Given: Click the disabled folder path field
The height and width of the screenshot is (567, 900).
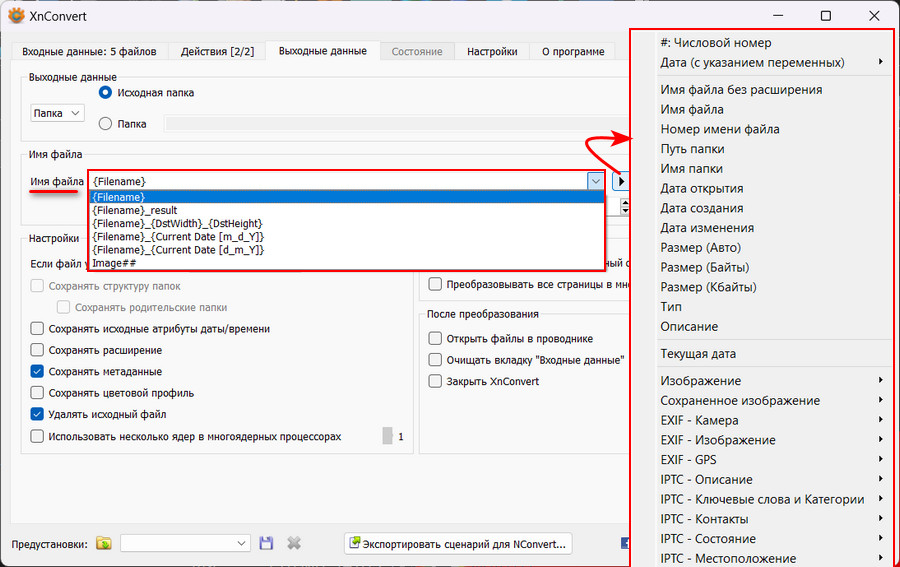Looking at the screenshot, I should tap(396, 123).
